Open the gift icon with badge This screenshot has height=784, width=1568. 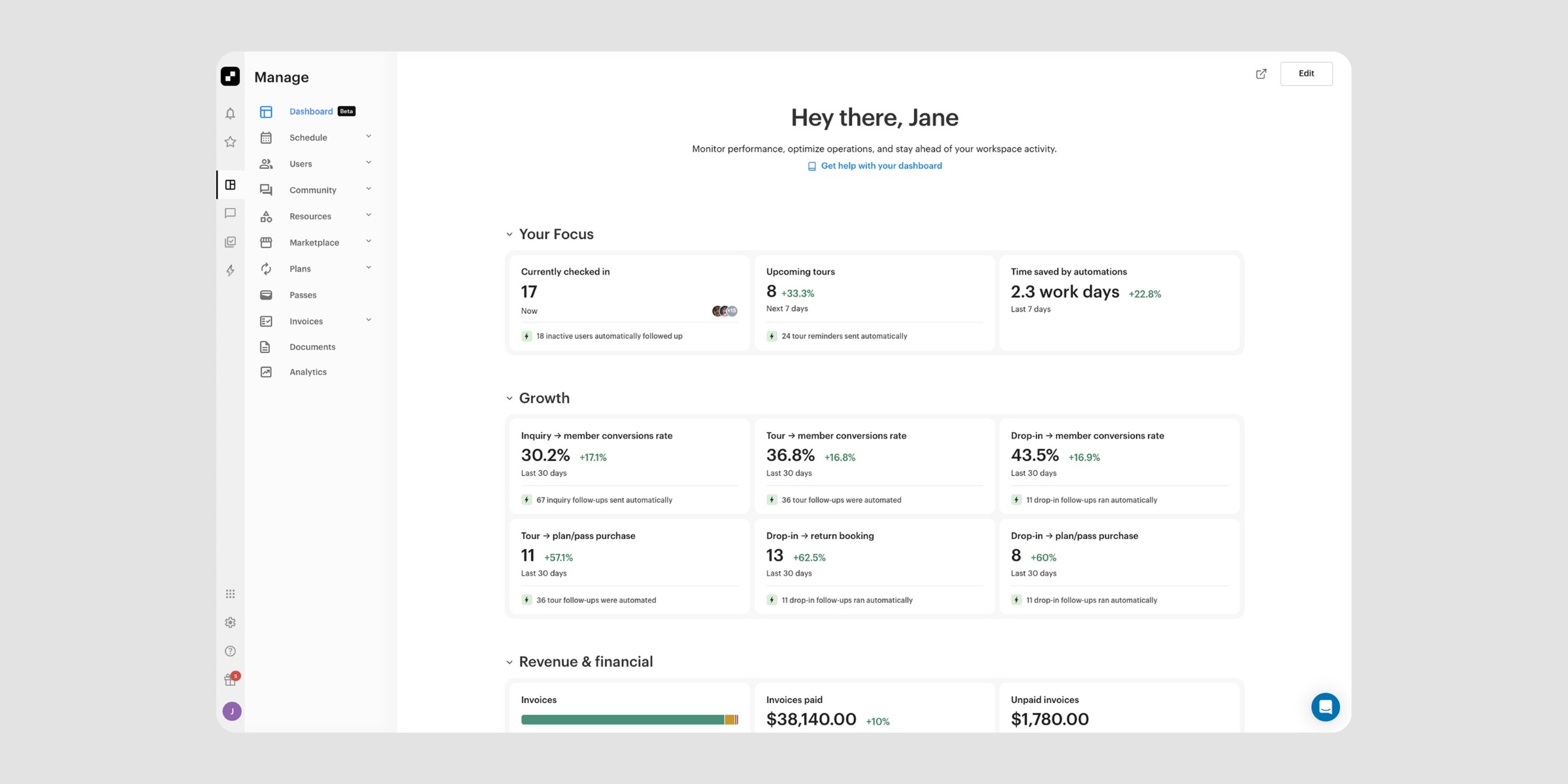230,680
